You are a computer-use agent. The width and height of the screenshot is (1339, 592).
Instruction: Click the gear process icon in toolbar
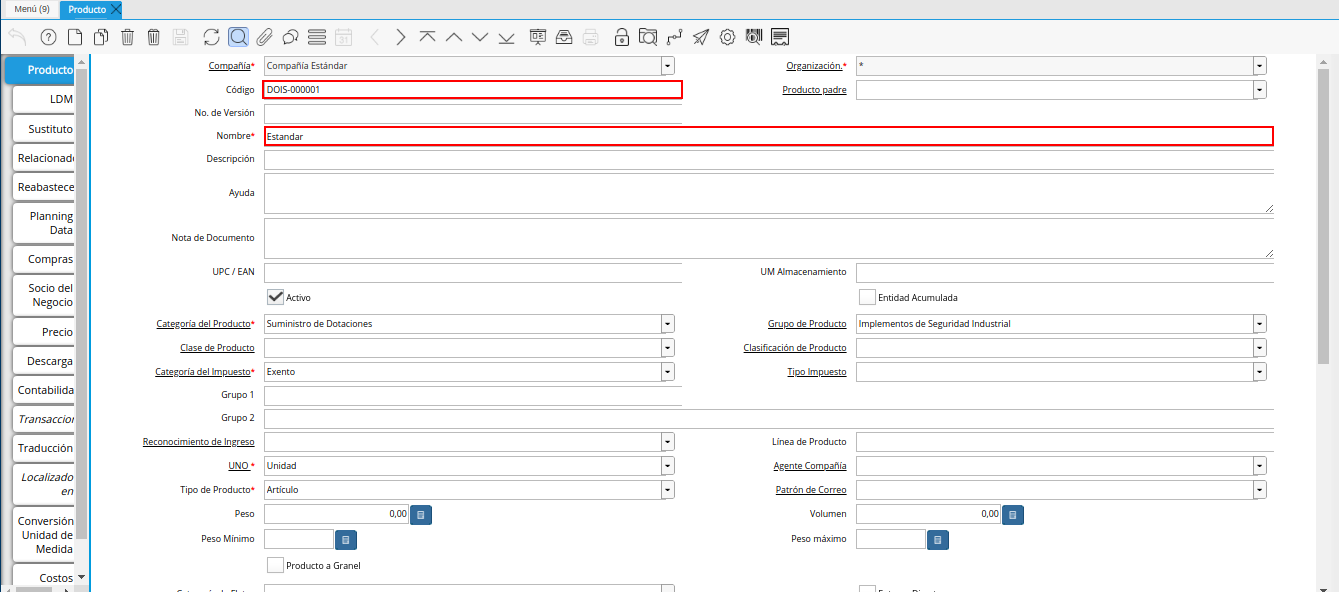coord(727,37)
